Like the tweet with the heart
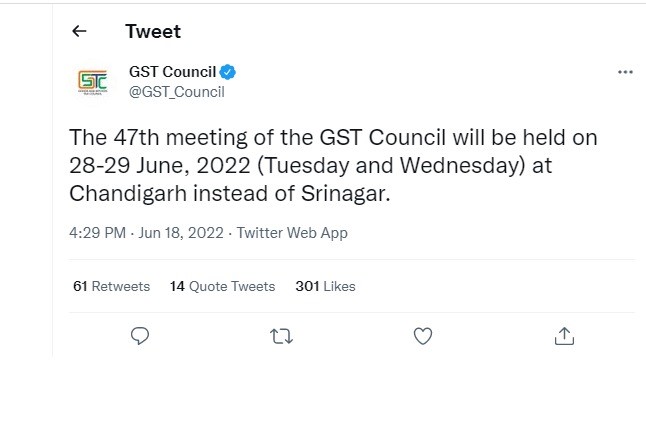646x422 pixels. 423,336
